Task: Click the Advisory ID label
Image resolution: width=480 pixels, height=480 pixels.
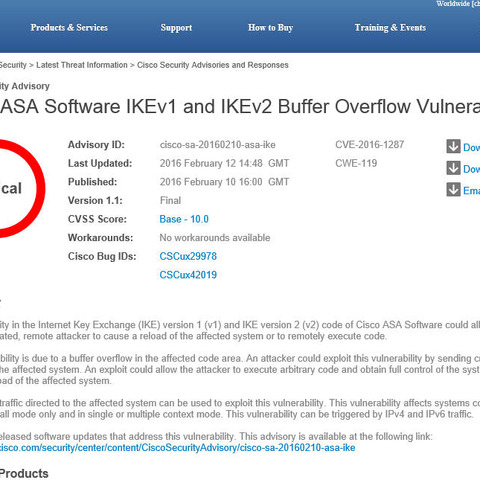Action: coord(96,145)
